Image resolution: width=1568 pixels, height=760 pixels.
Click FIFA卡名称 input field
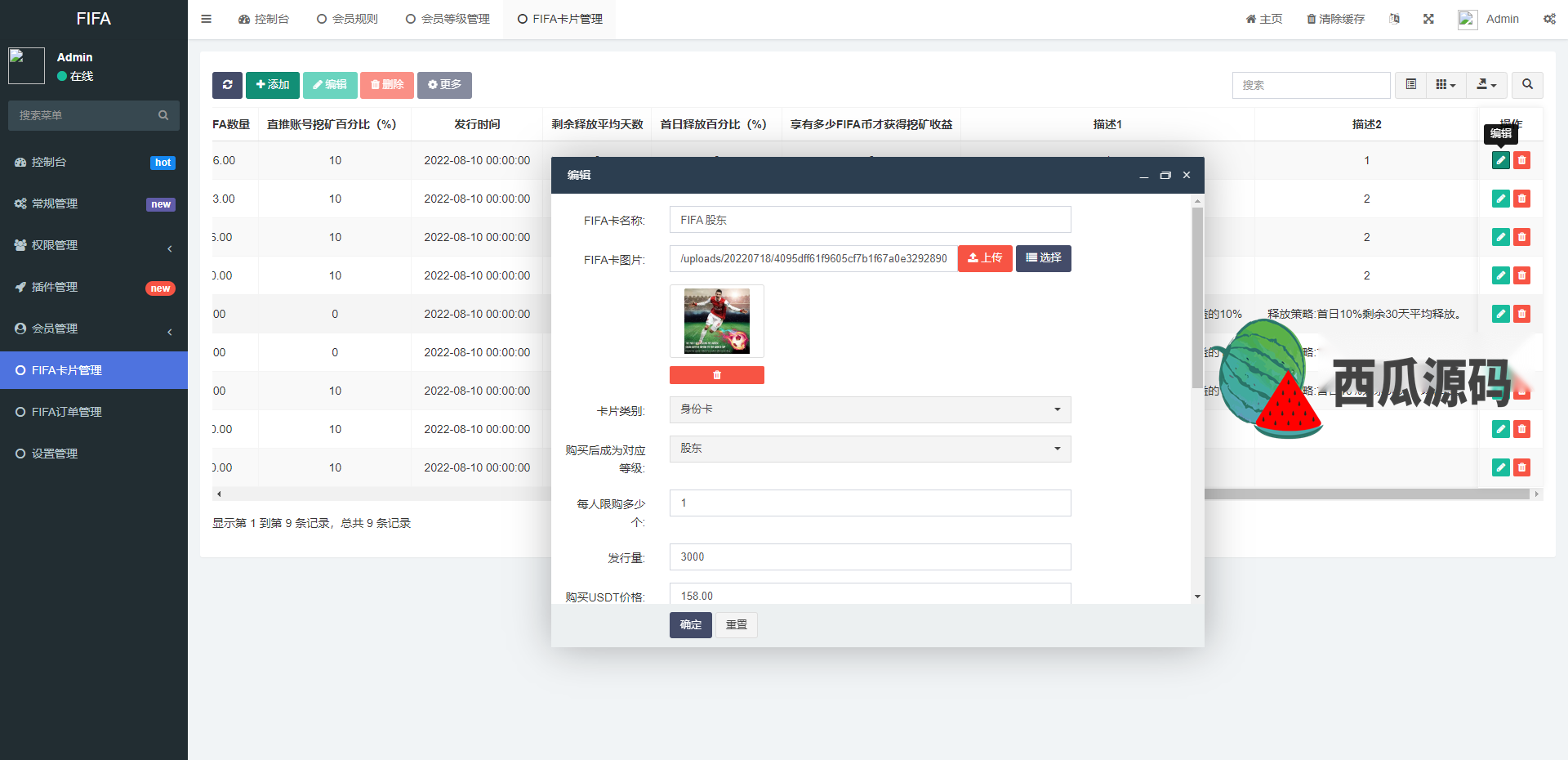pyautogui.click(x=870, y=220)
